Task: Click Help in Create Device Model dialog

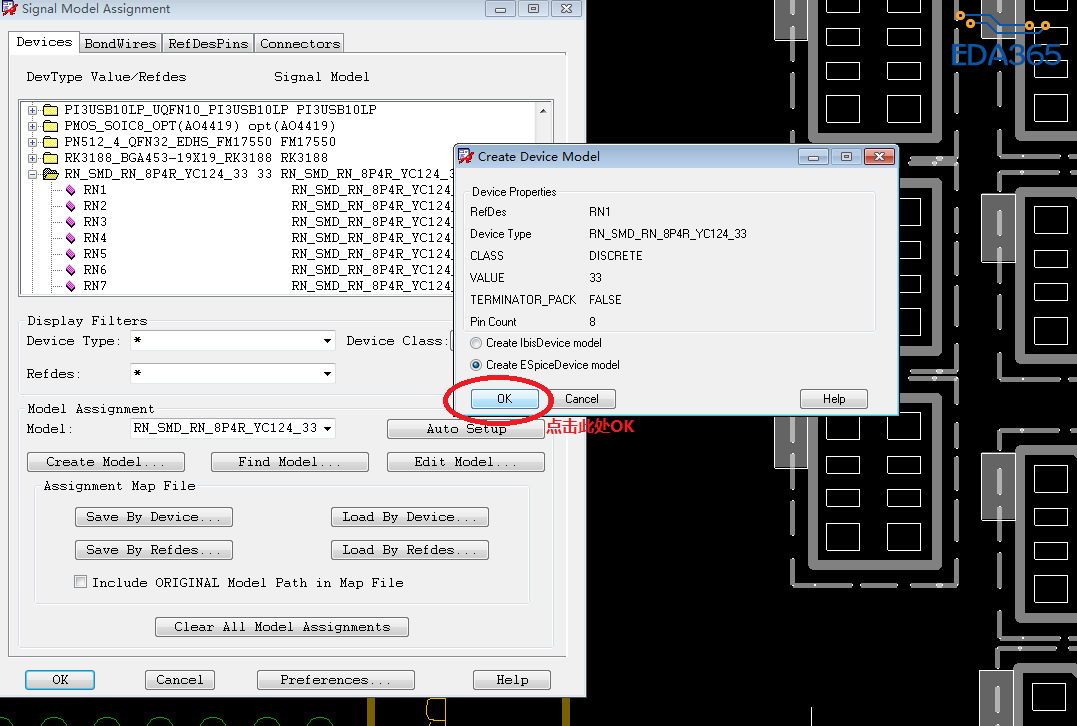Action: tap(834, 399)
